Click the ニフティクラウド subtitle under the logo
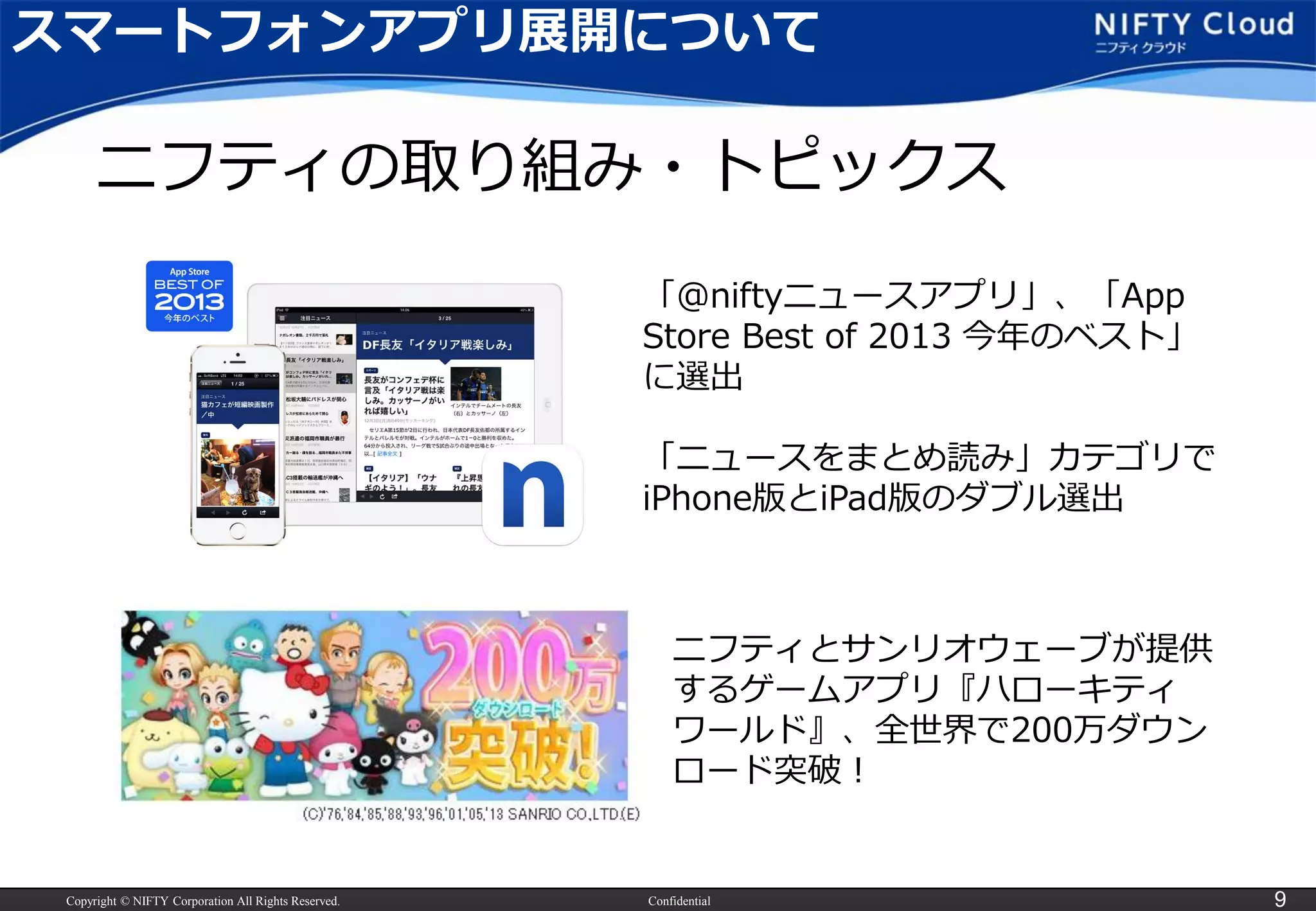 click(x=1141, y=48)
